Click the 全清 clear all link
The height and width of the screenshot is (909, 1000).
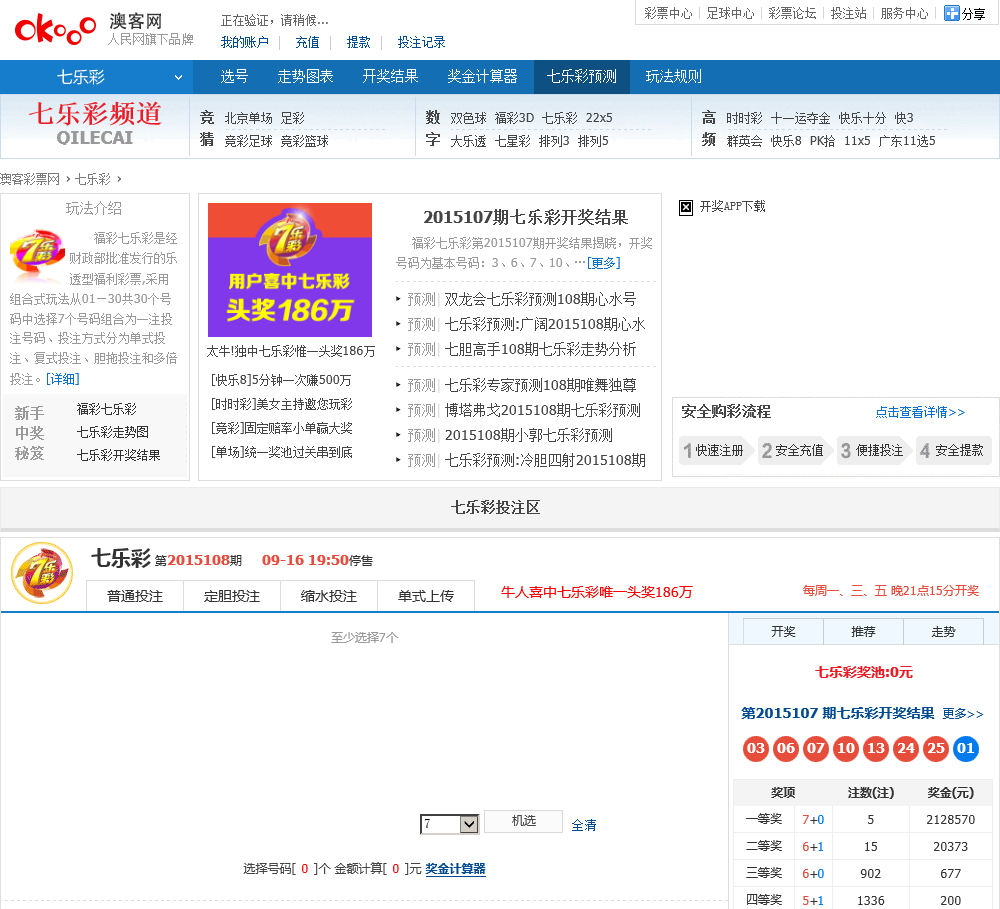[584, 825]
